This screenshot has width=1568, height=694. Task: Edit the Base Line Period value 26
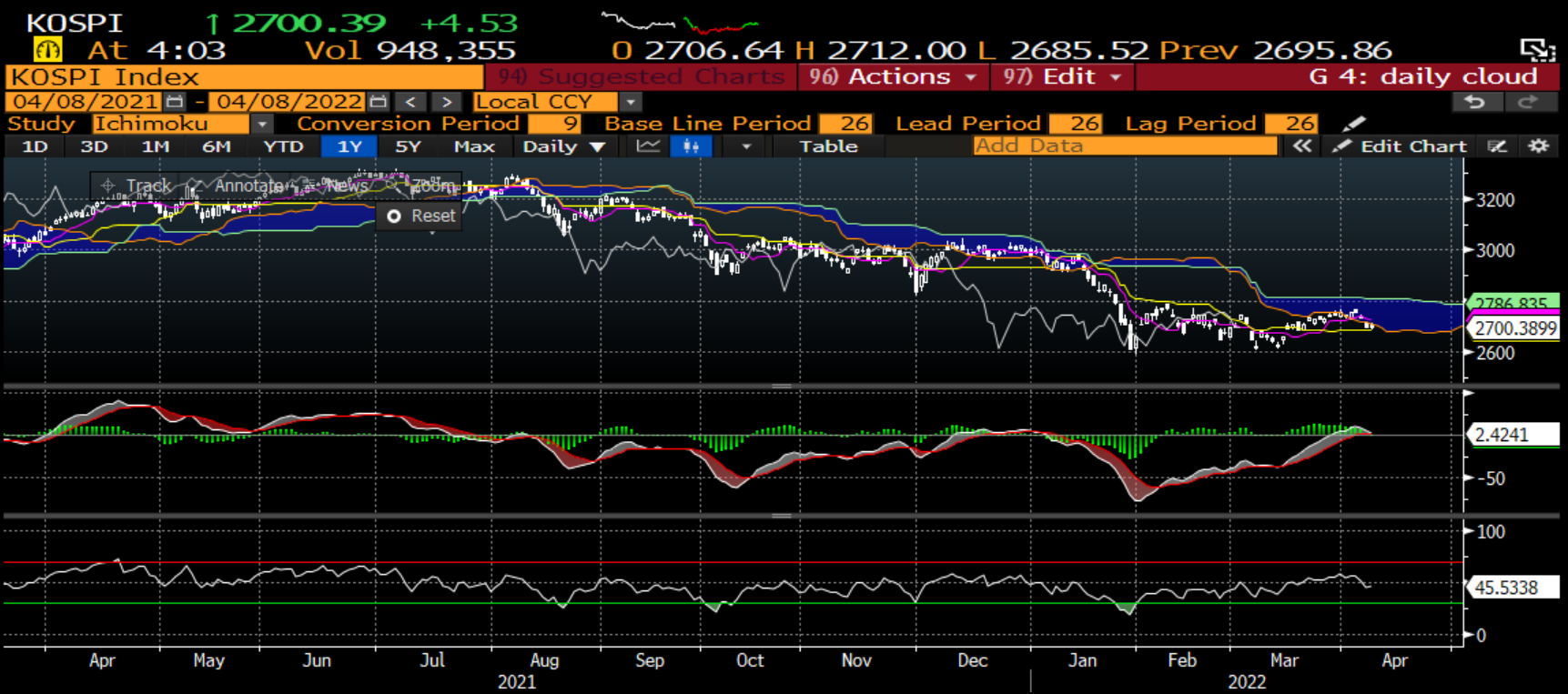coord(845,124)
